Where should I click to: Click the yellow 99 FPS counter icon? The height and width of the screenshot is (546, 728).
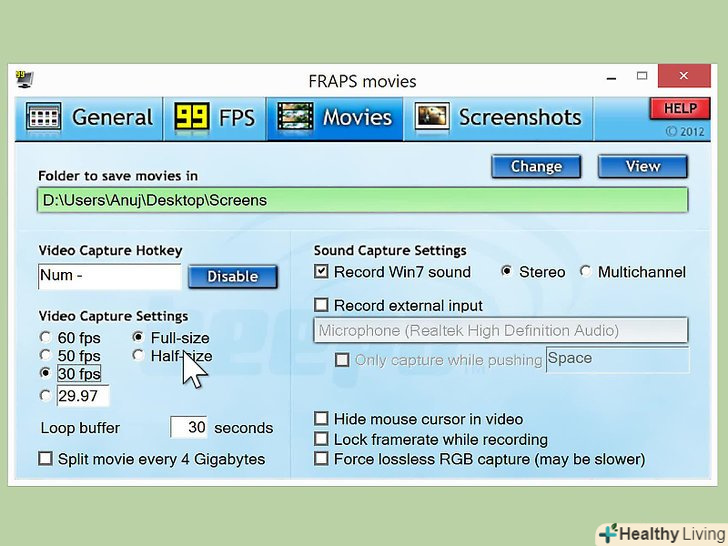click(x=192, y=117)
